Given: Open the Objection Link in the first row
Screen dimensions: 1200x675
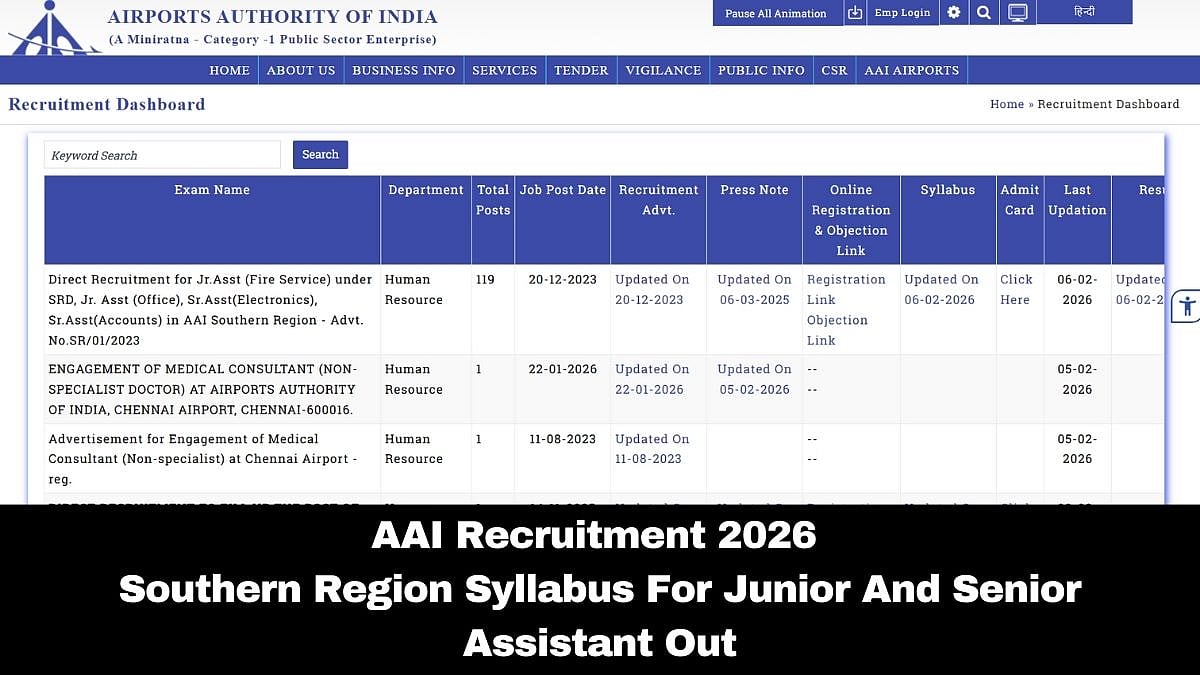Looking at the screenshot, I should click(x=838, y=330).
